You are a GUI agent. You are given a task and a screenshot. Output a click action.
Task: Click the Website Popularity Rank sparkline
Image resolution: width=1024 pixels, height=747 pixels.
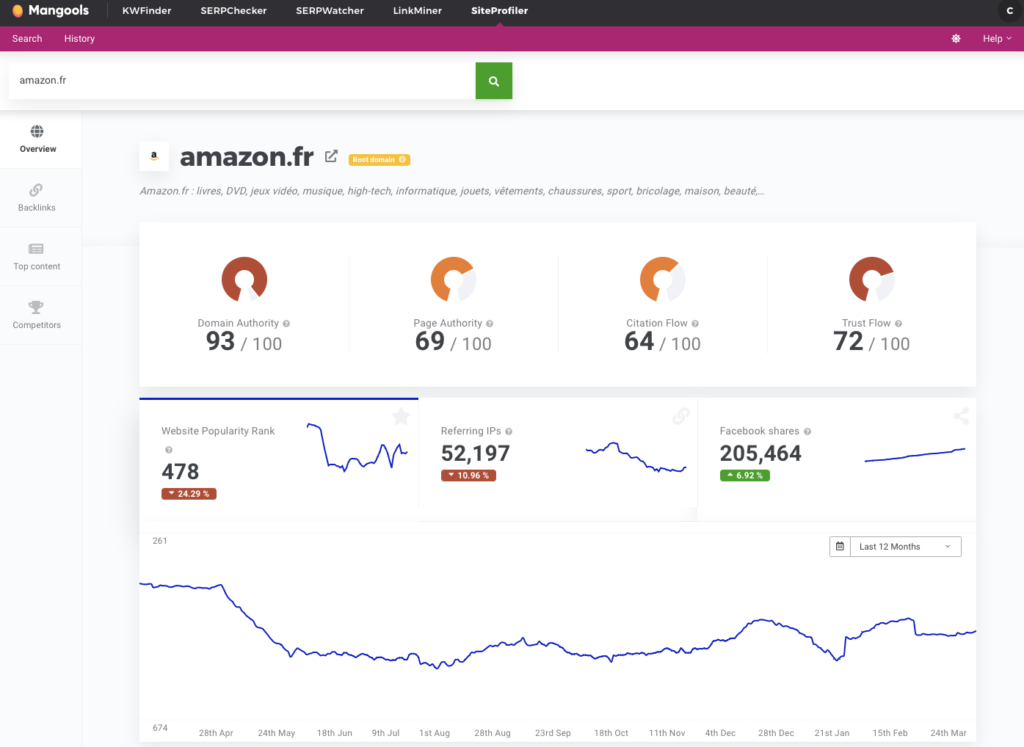tap(357, 447)
